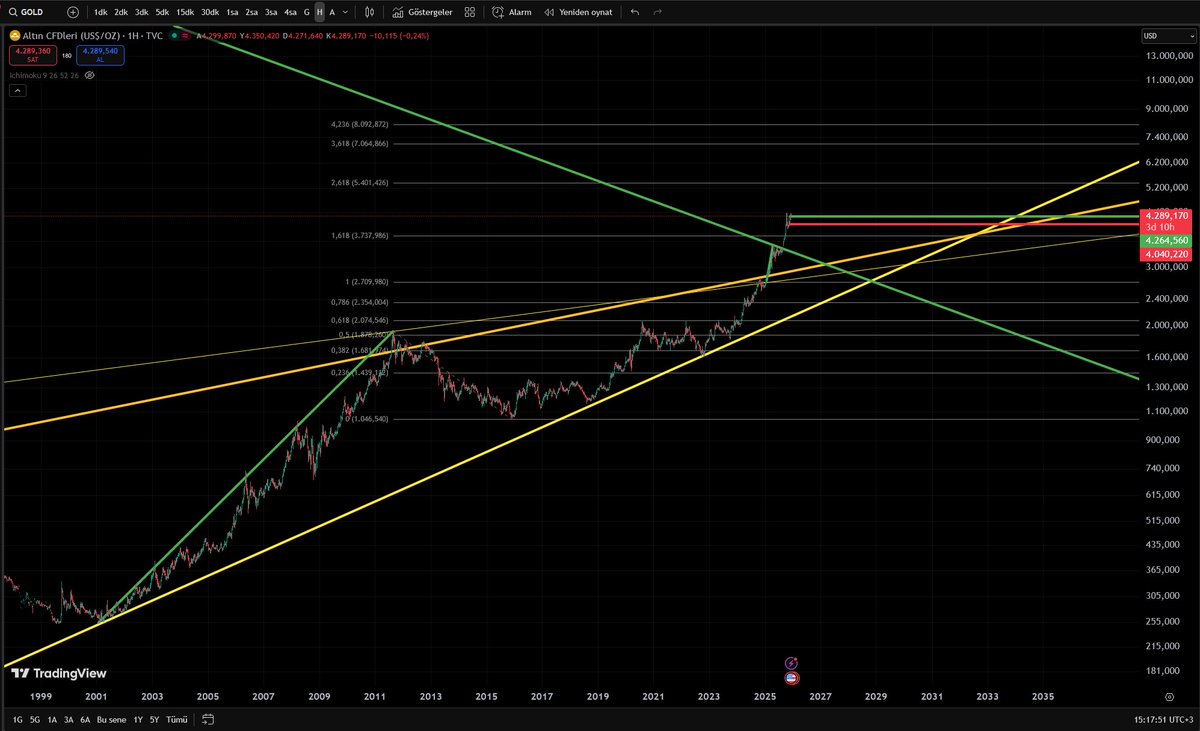Set date range to 5Y
The width and height of the screenshot is (1200, 731).
coord(153,719)
